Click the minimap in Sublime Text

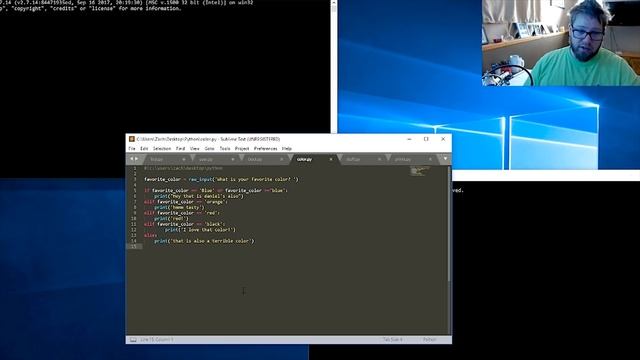[x=420, y=171]
